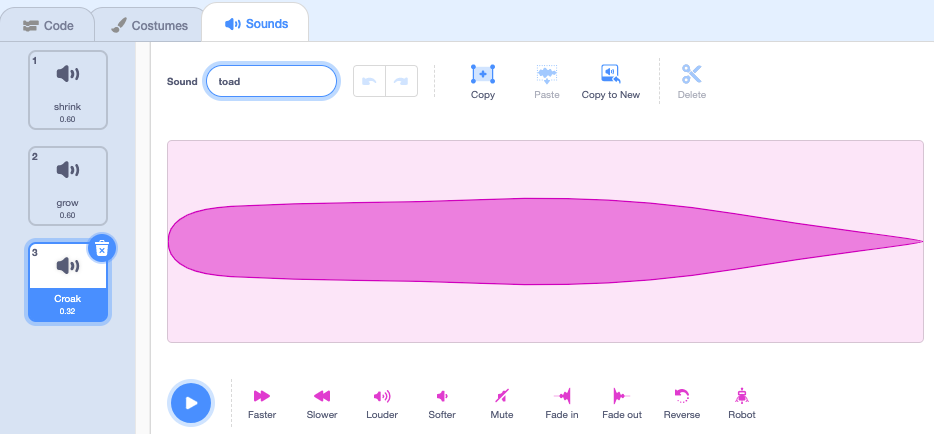
Task: Select the shrink sound thumbnail
Action: point(68,90)
